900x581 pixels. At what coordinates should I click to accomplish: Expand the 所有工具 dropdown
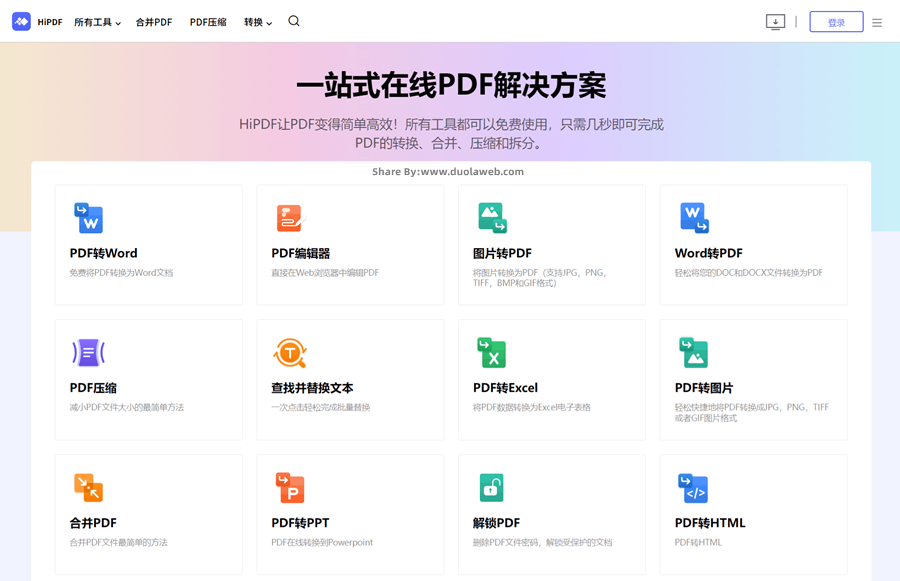(x=98, y=22)
